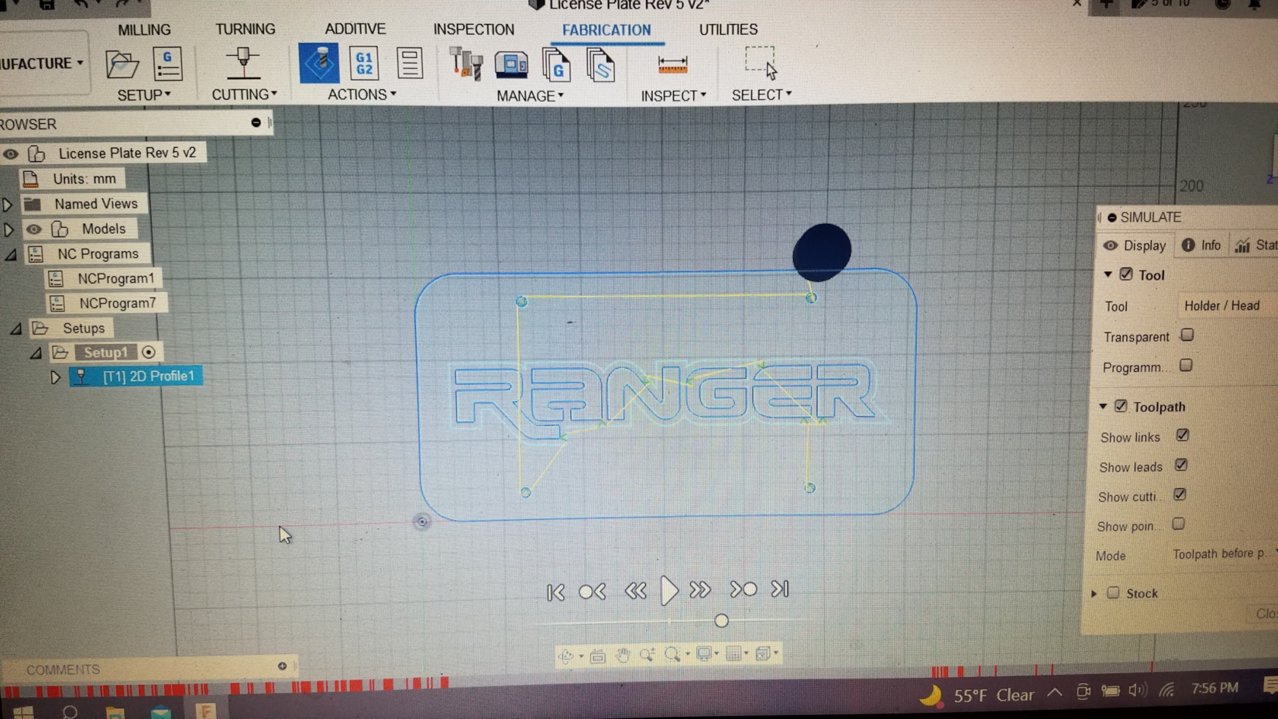The image size is (1278, 719).
Task: Enable the Stock checkbox
Action: click(x=1113, y=592)
